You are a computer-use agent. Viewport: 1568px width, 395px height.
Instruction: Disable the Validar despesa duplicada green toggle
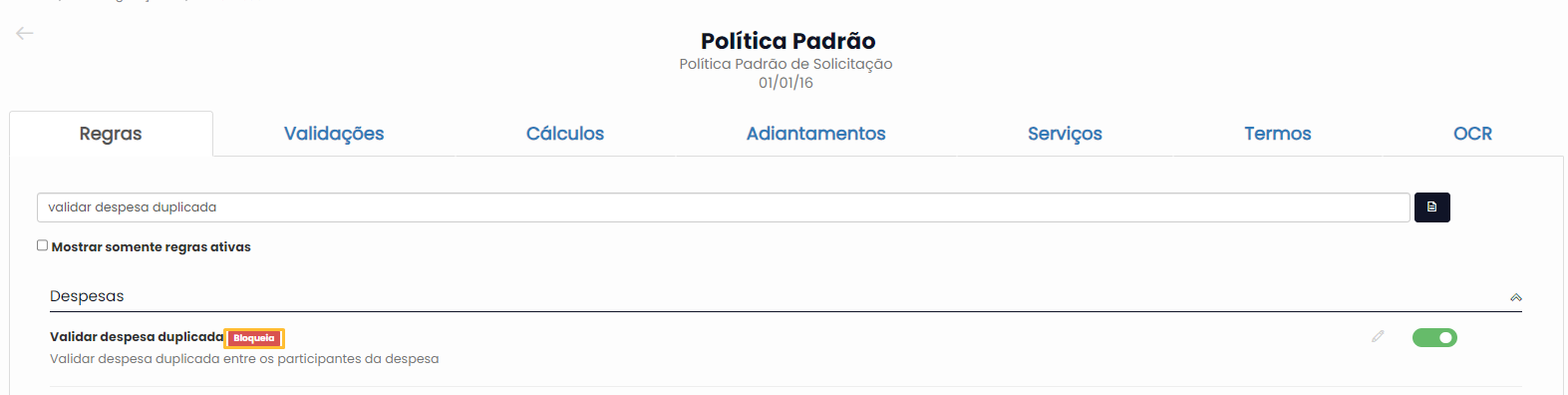pyautogui.click(x=1434, y=338)
